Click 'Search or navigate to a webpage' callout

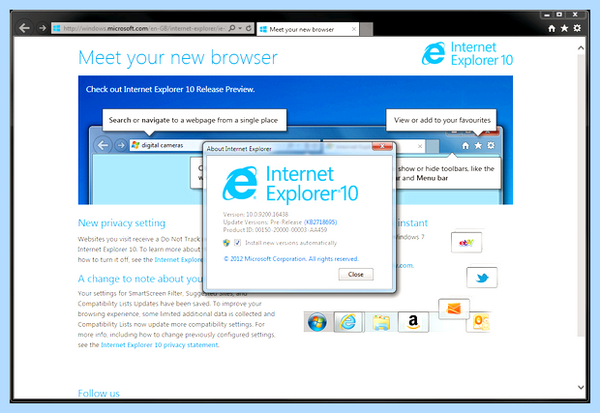[x=194, y=120]
